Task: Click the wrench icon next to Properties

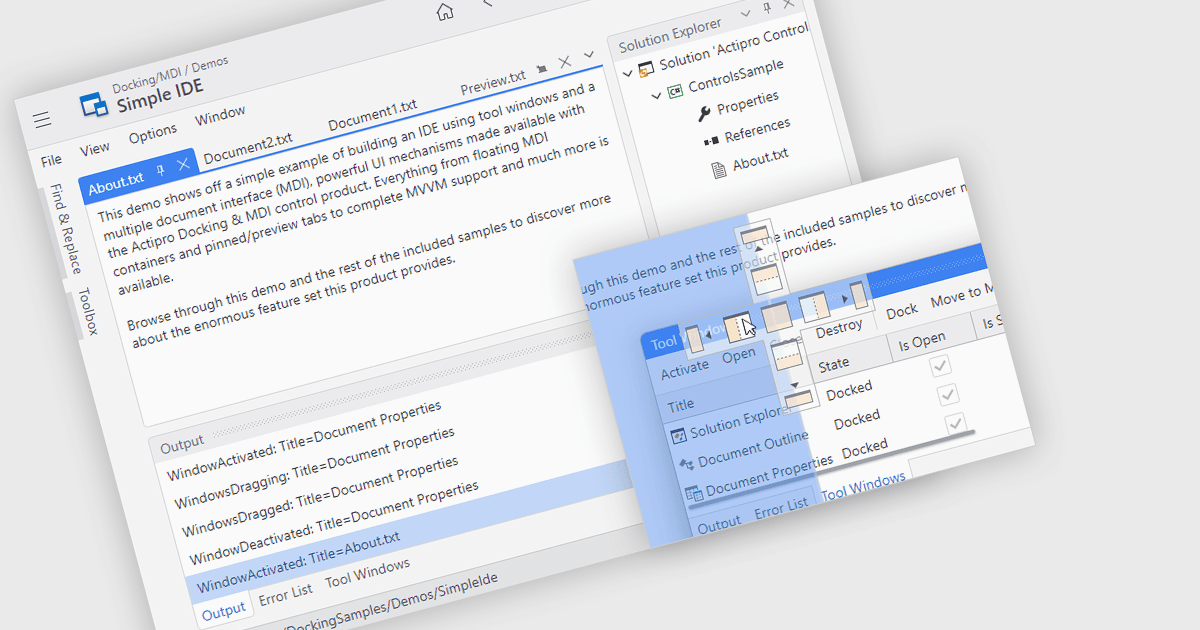Action: pos(704,113)
